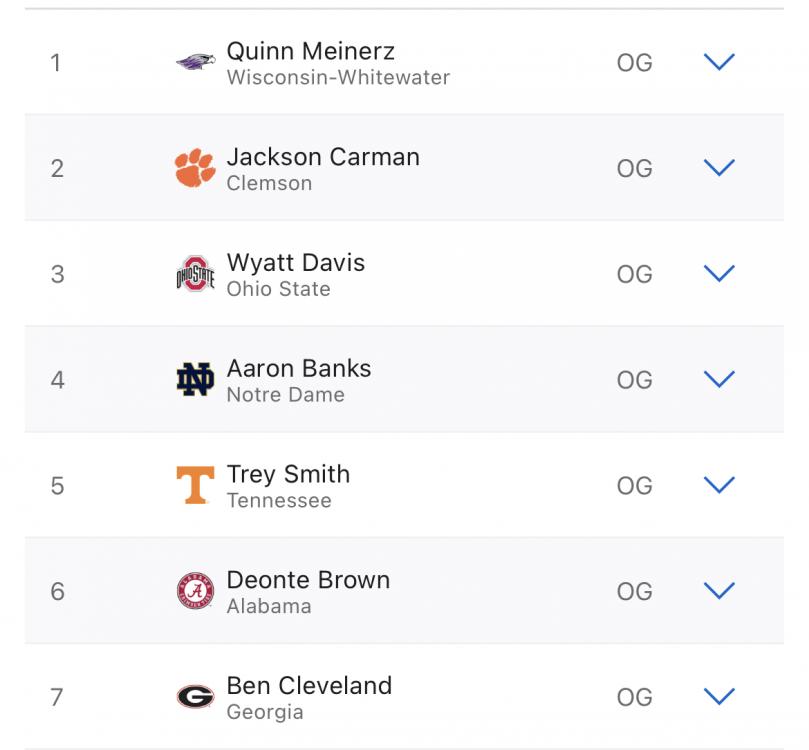Click the Ohio State team logo
Viewport: 809px width, 750px height.
point(195,274)
